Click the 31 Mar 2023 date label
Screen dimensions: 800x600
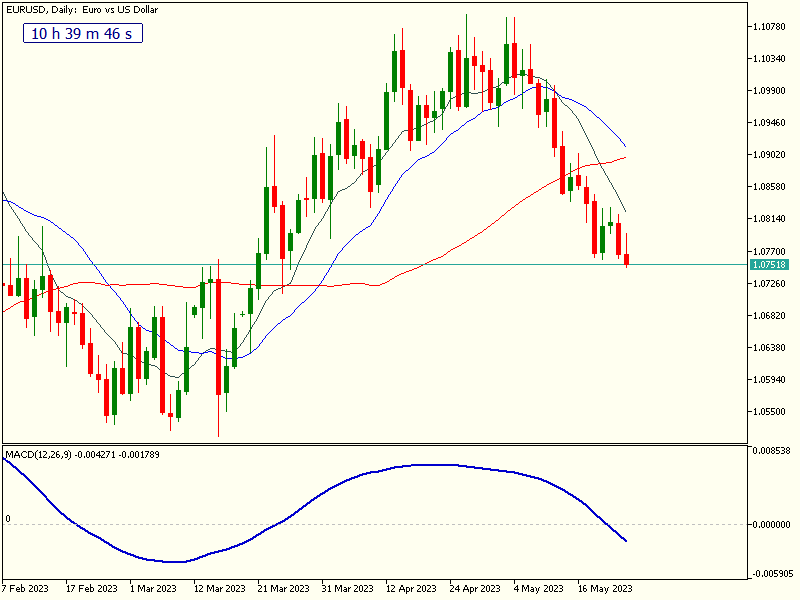click(x=349, y=588)
